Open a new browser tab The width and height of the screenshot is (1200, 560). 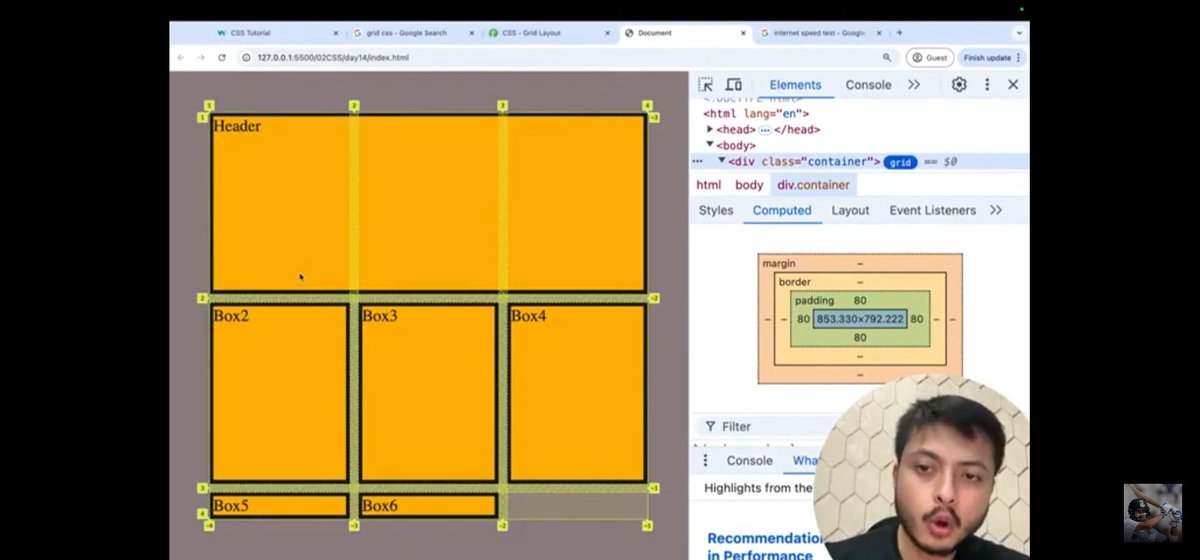[x=900, y=33]
